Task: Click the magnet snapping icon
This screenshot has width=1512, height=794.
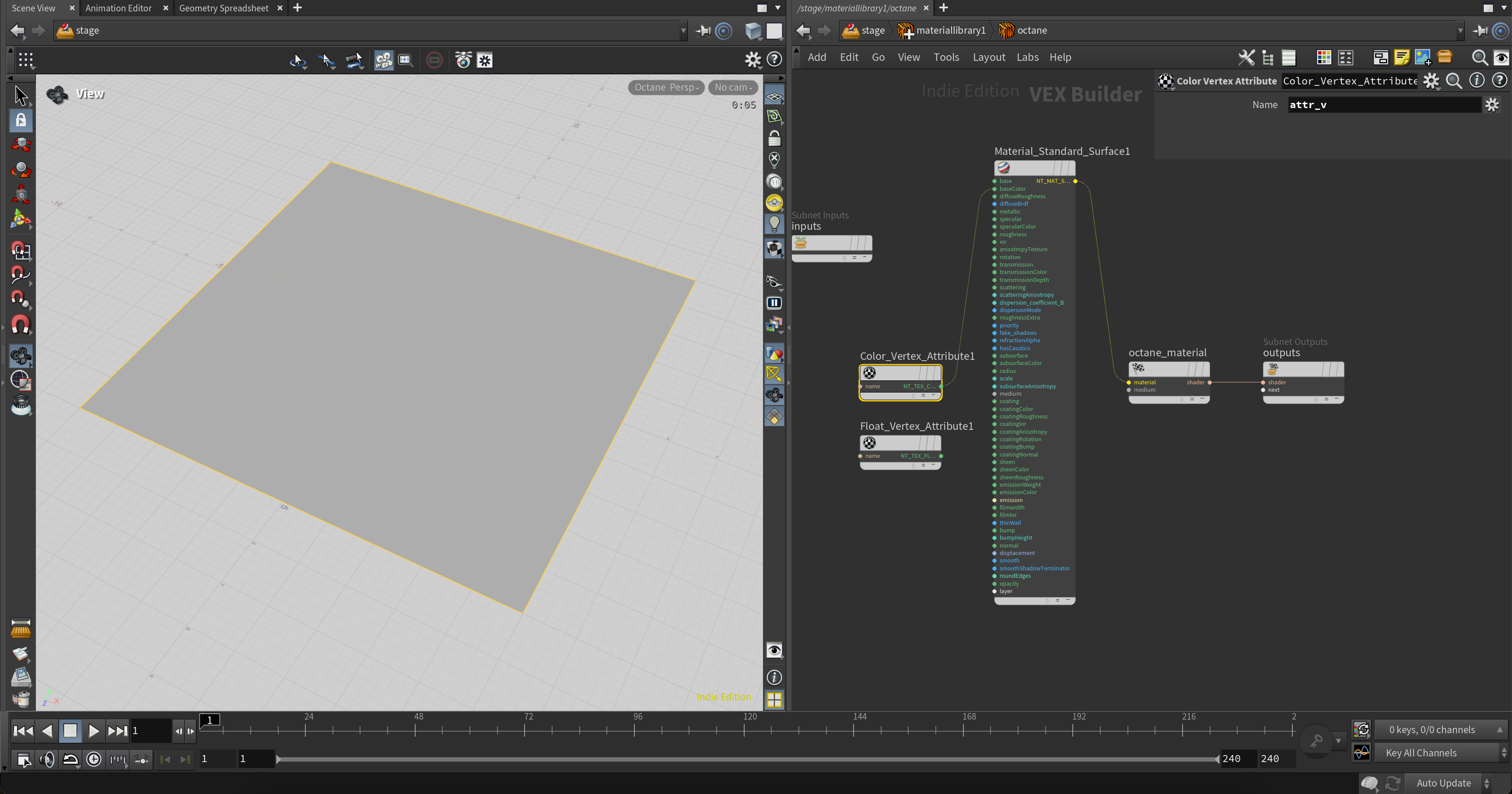Action: pos(21,325)
